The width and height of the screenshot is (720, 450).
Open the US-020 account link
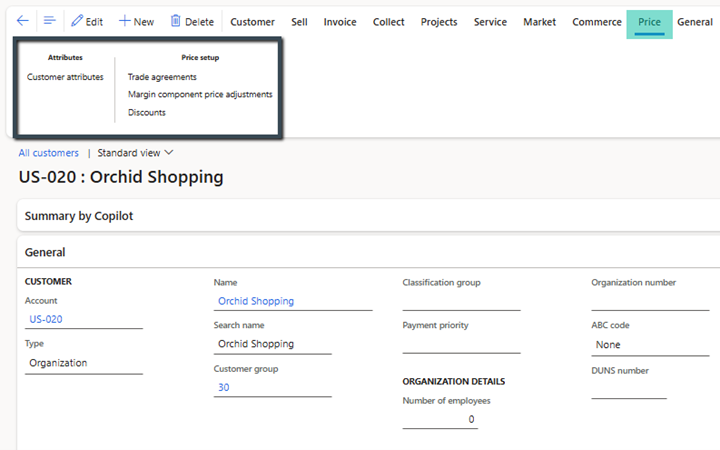[46, 320]
